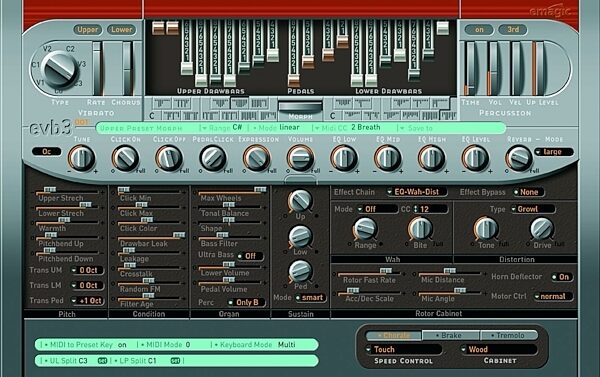The width and height of the screenshot is (600, 377).
Task: Click the Trans LM 0 Oct field
Action: 88,286
